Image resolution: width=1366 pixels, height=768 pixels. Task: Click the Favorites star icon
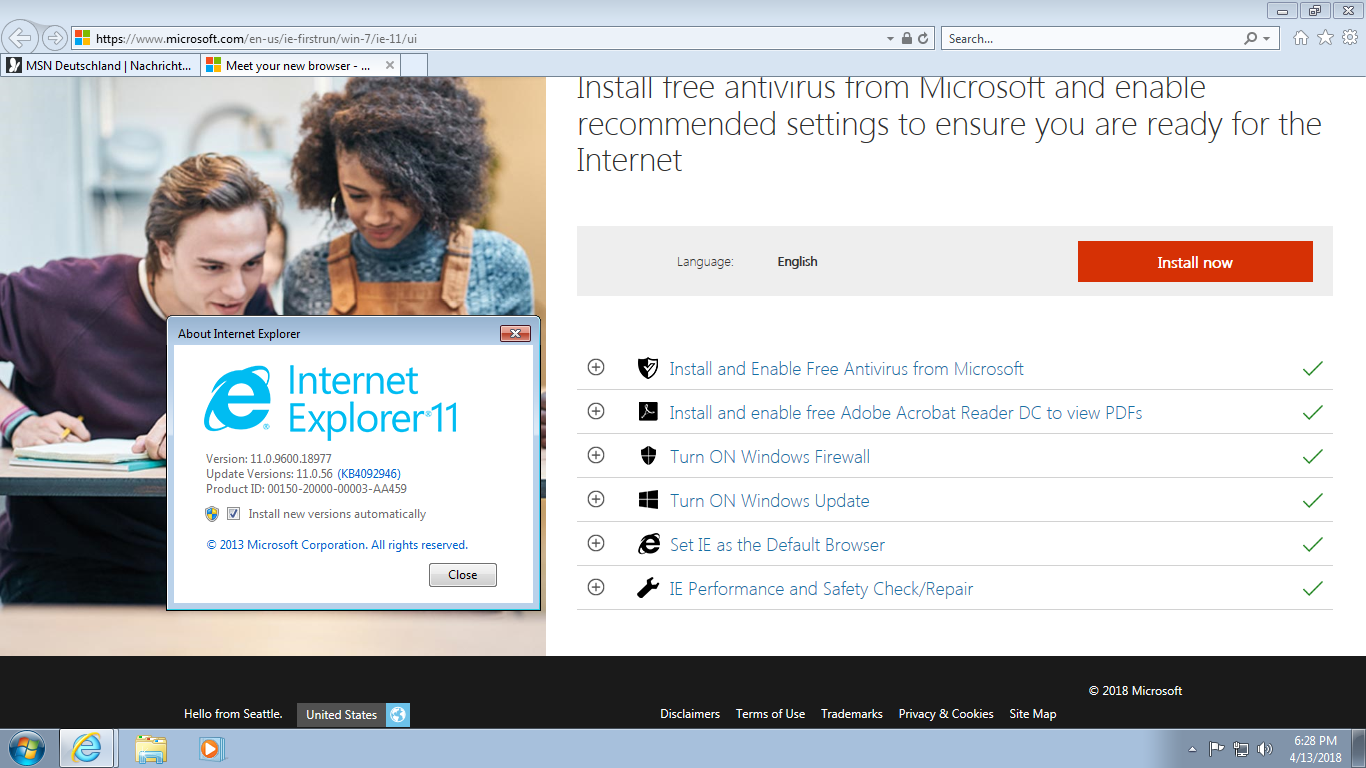pyautogui.click(x=1325, y=38)
